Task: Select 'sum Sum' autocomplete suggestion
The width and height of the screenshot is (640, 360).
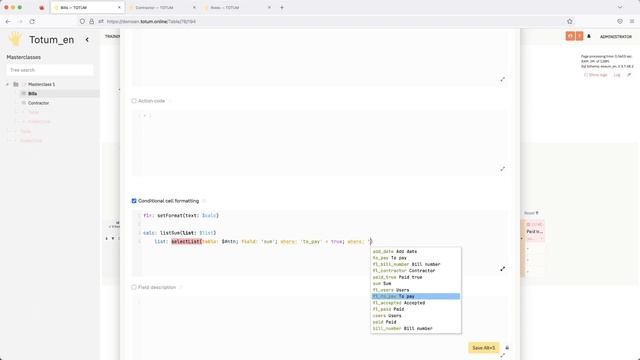Action: (x=416, y=283)
